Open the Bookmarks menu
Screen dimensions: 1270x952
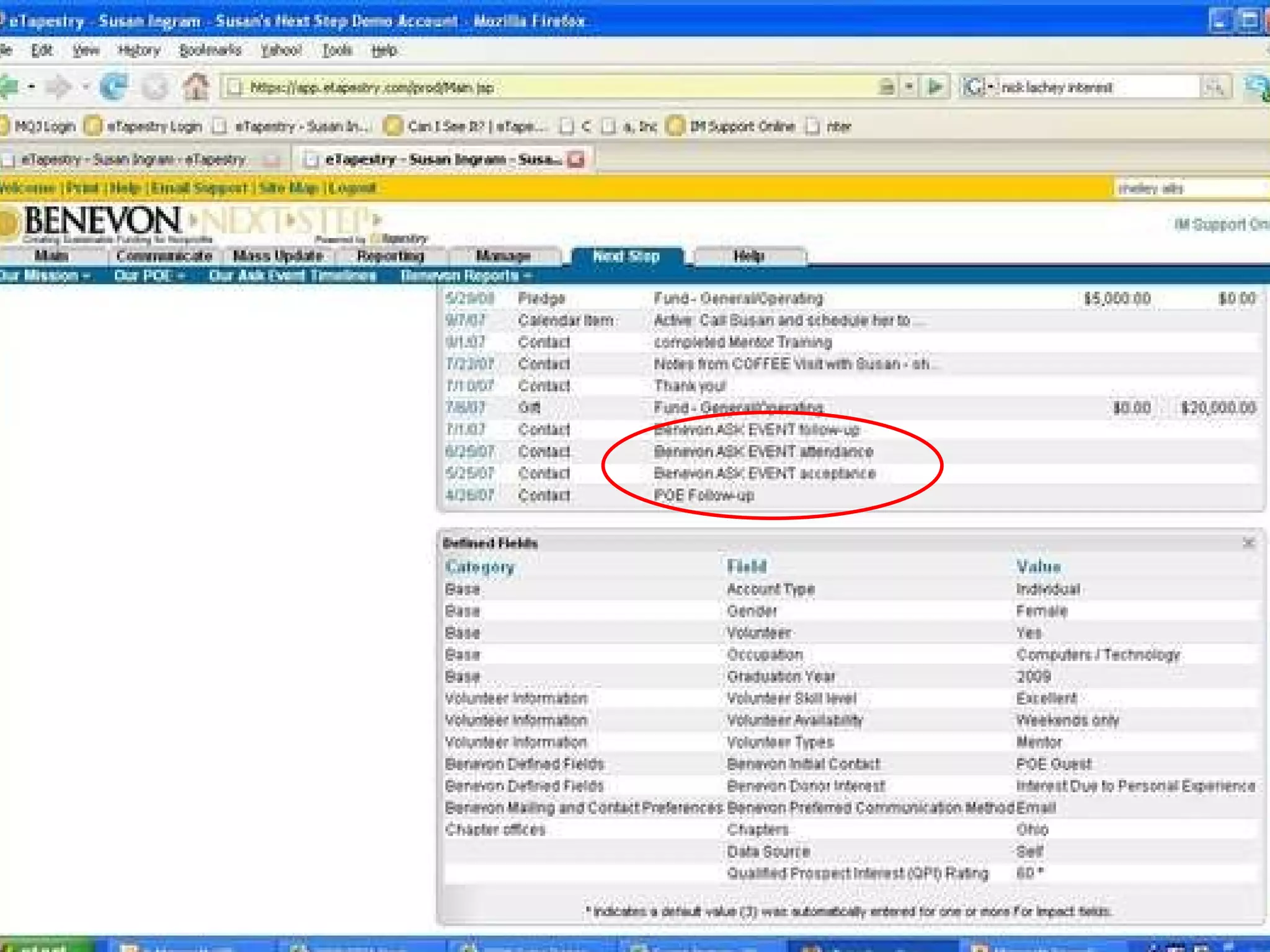click(210, 50)
